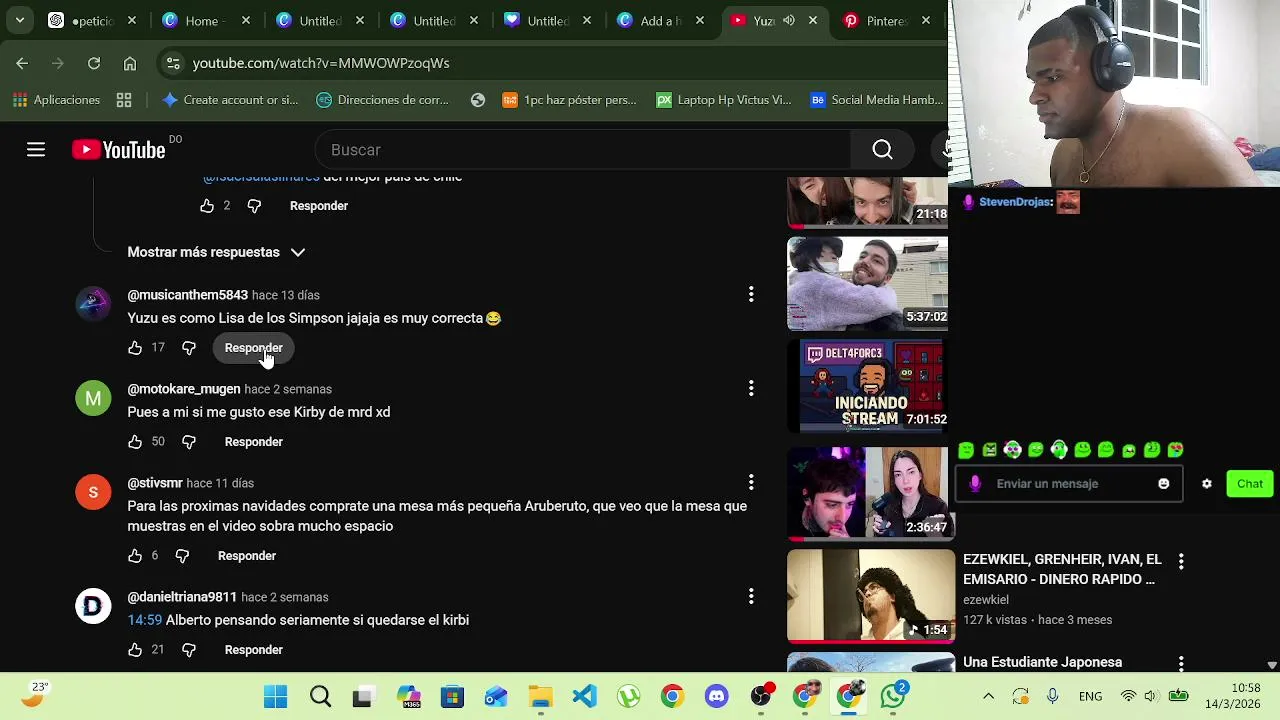View site information icon beside the URL
The width and height of the screenshot is (1280, 720).
173,63
